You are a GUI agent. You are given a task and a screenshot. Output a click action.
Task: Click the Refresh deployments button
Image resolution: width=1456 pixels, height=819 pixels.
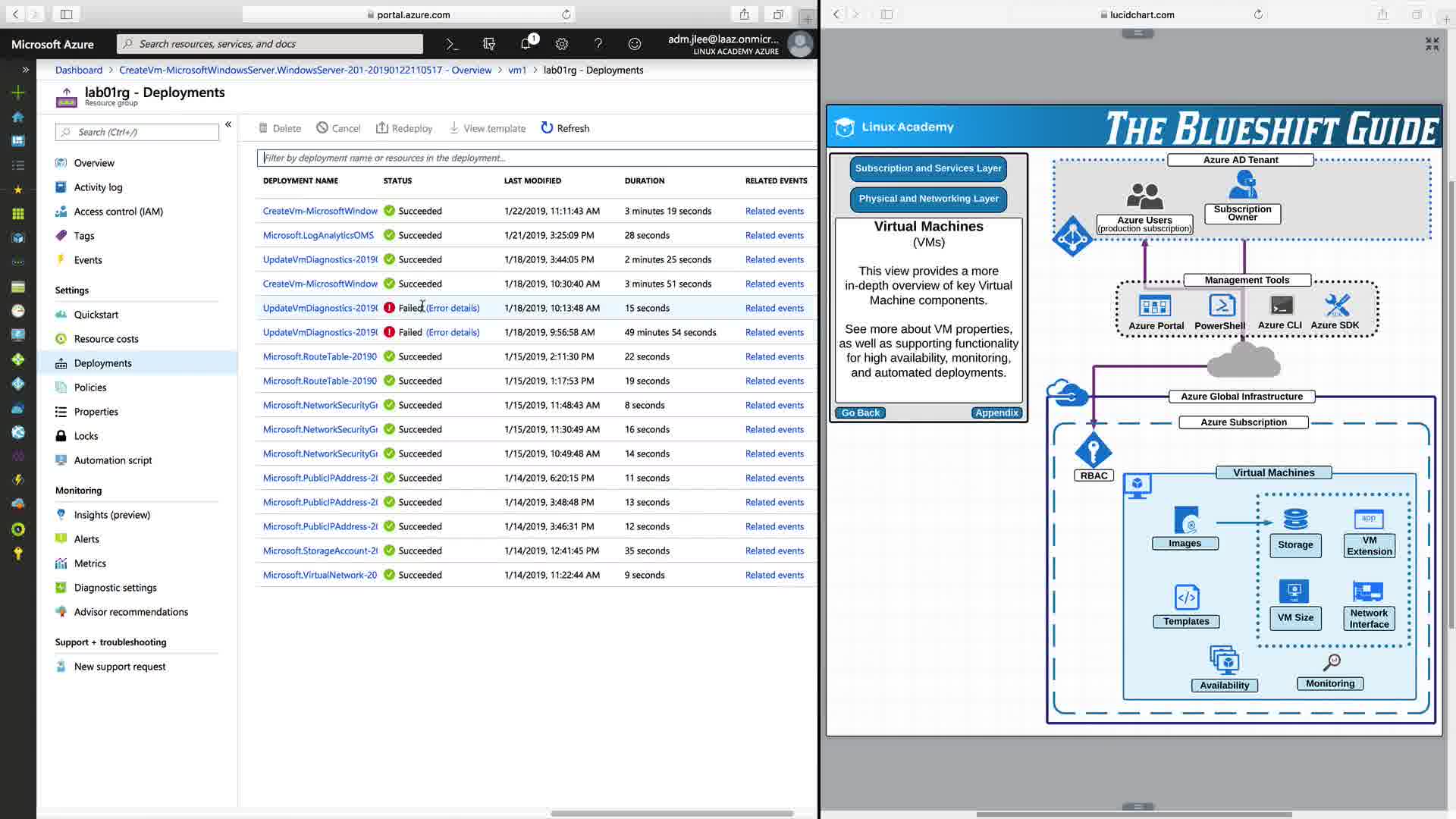tap(565, 128)
